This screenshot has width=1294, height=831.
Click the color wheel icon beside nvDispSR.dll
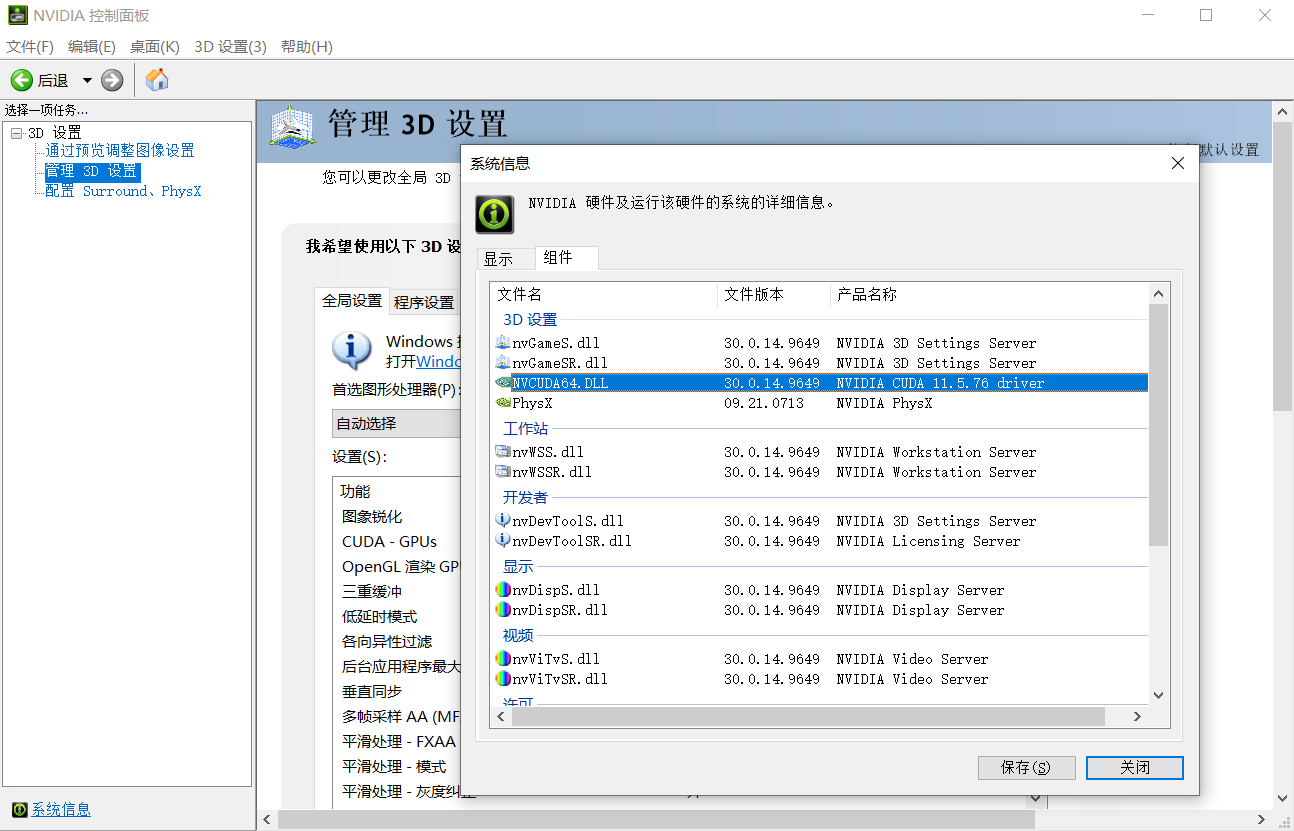(503, 610)
